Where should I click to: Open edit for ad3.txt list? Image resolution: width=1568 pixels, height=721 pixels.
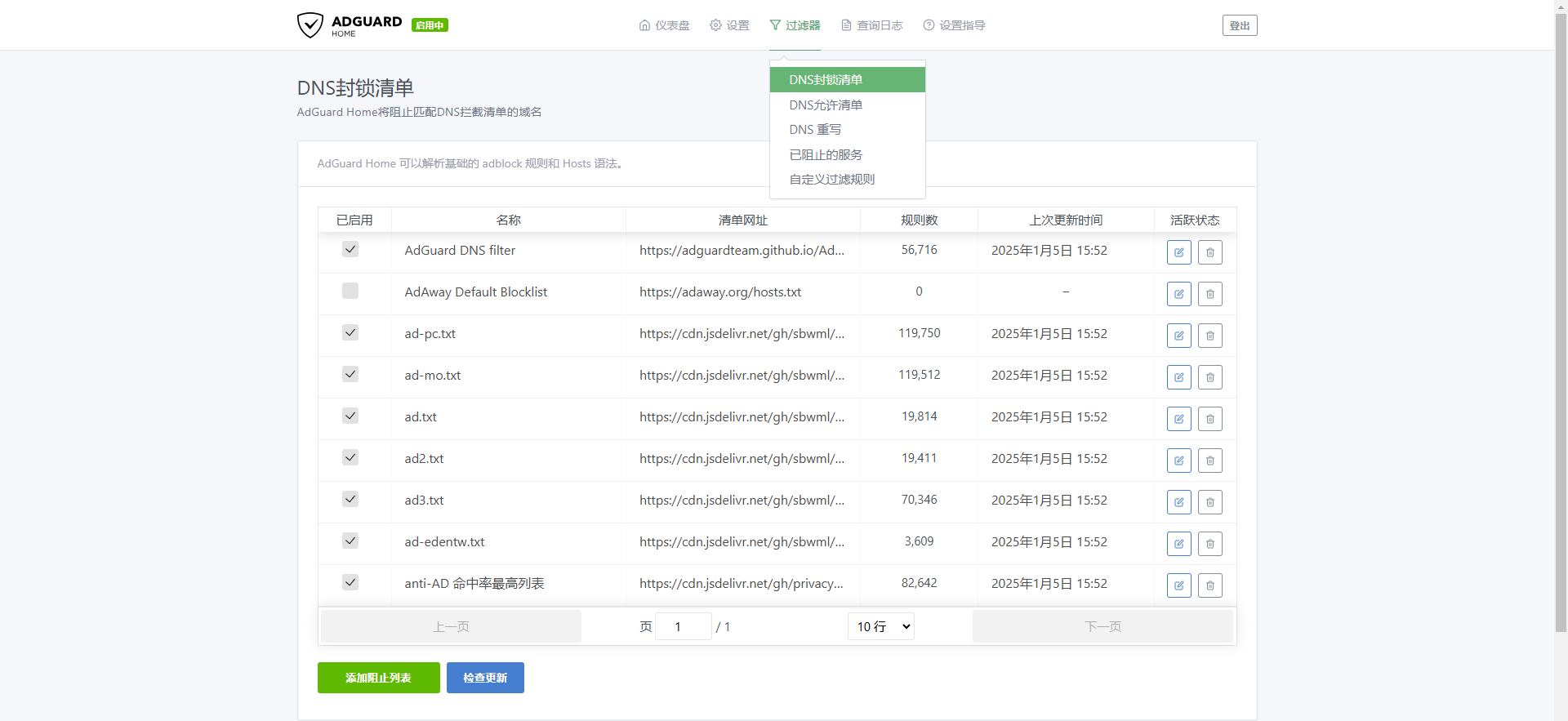pyautogui.click(x=1178, y=502)
